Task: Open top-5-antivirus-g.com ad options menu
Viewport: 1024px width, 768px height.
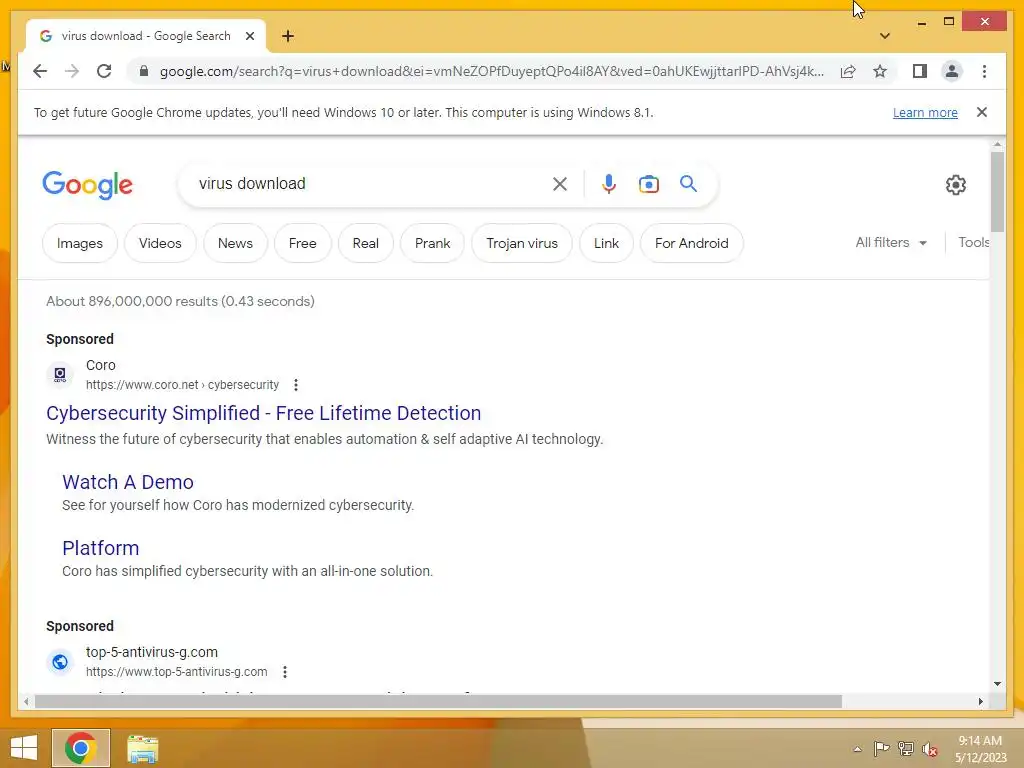Action: click(x=285, y=671)
